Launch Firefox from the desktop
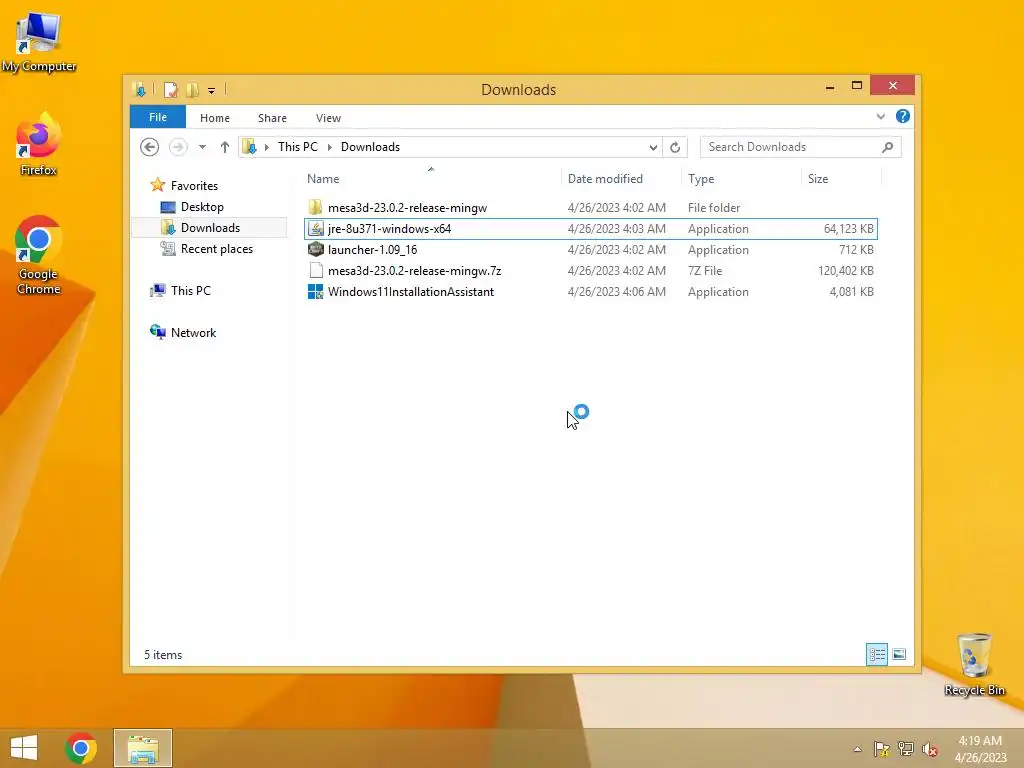This screenshot has width=1024, height=768. tap(39, 145)
